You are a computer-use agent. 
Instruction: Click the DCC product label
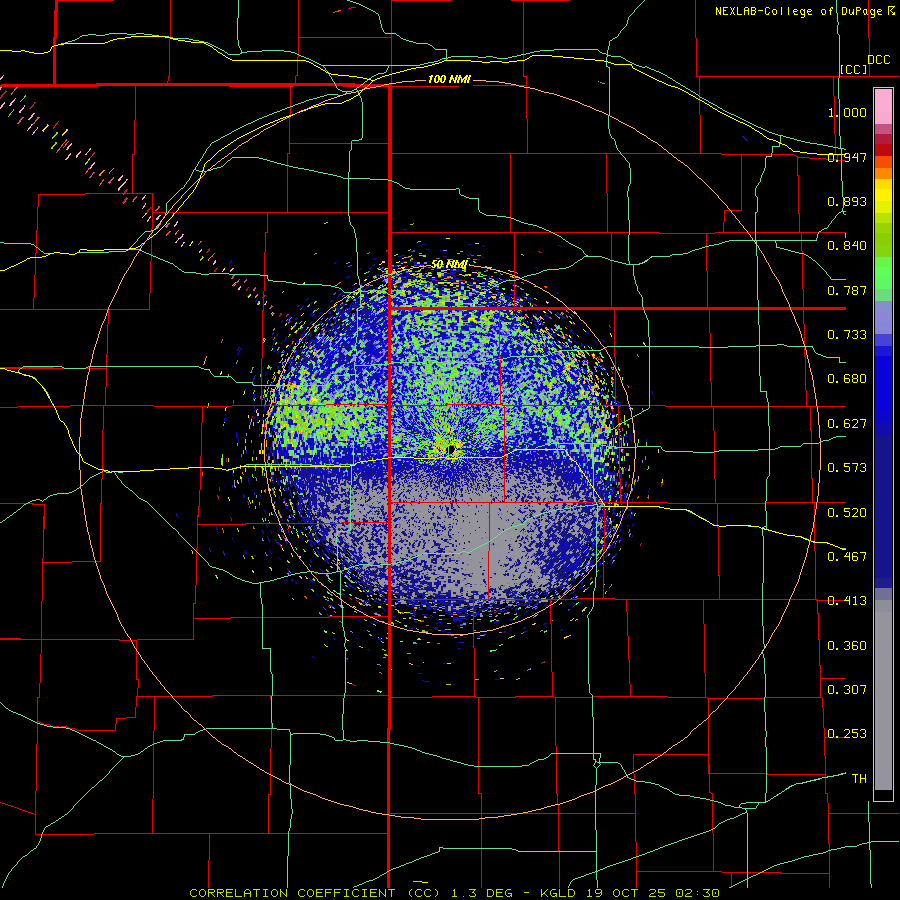pyautogui.click(x=879, y=60)
